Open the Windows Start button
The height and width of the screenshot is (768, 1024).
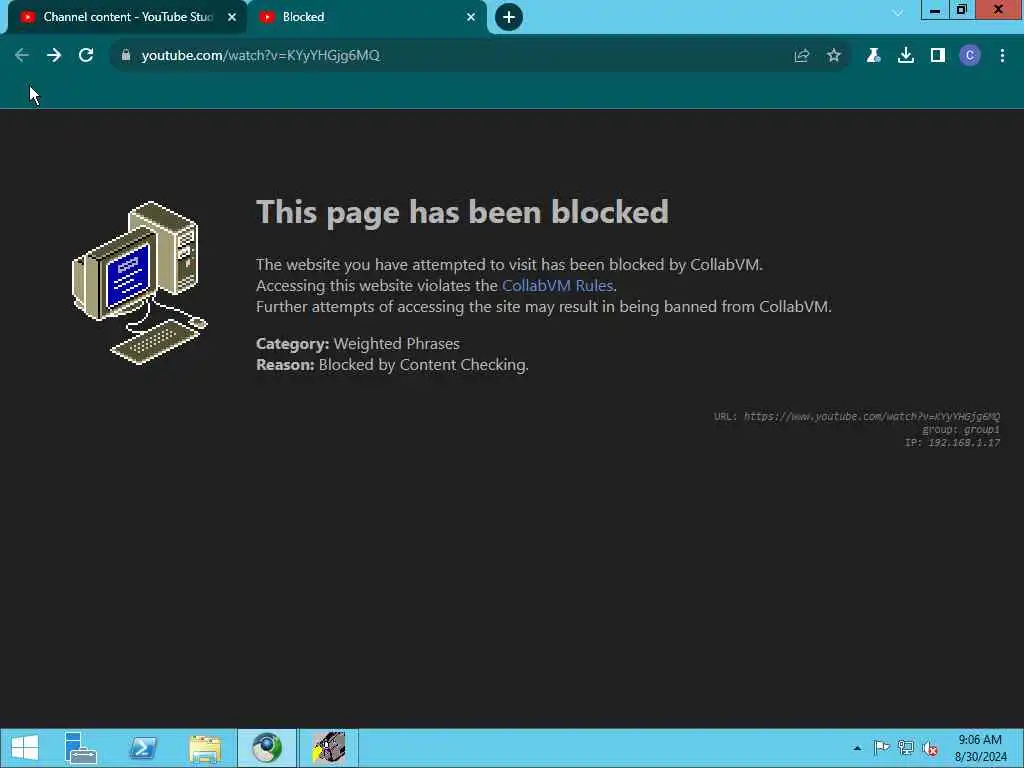[25, 748]
